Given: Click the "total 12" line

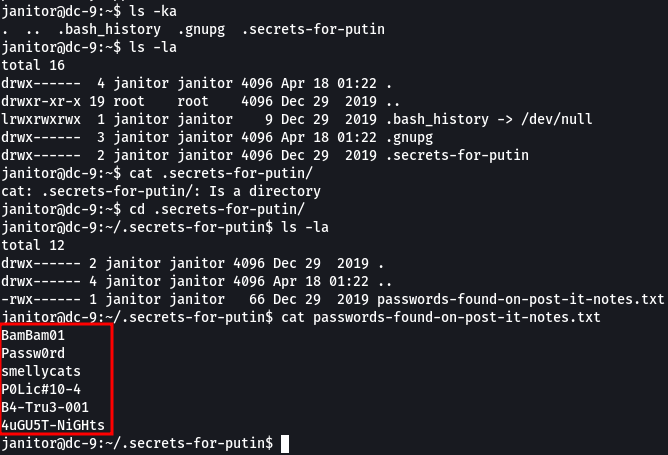Looking at the screenshot, I should [31, 245].
